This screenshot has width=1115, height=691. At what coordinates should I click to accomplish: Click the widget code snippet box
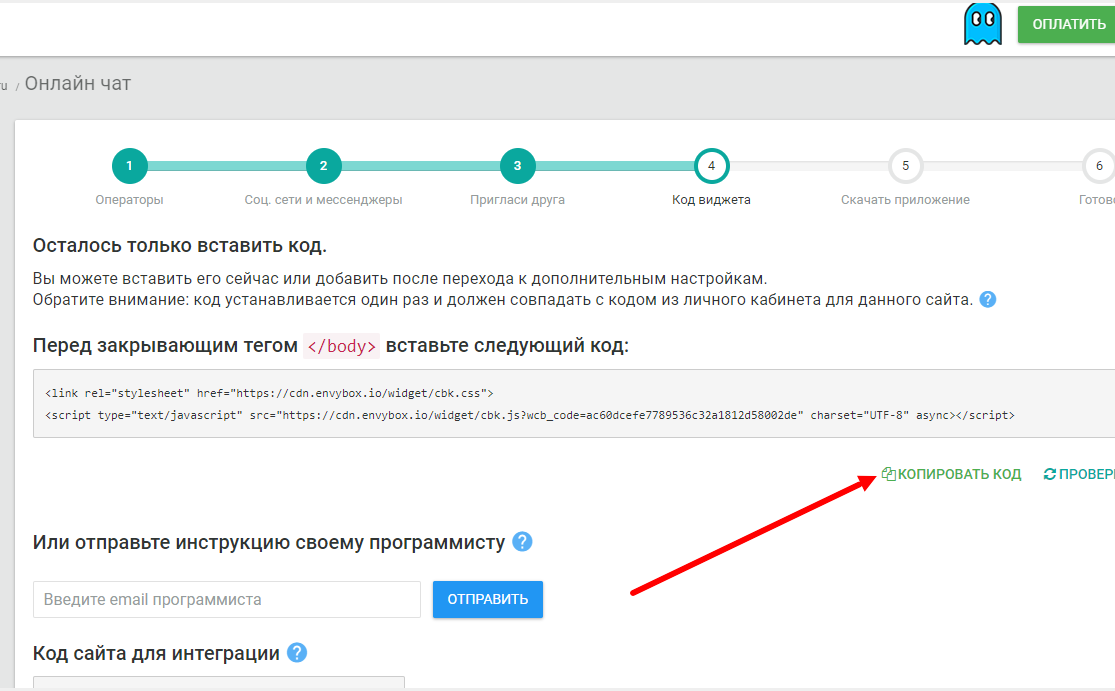click(574, 403)
